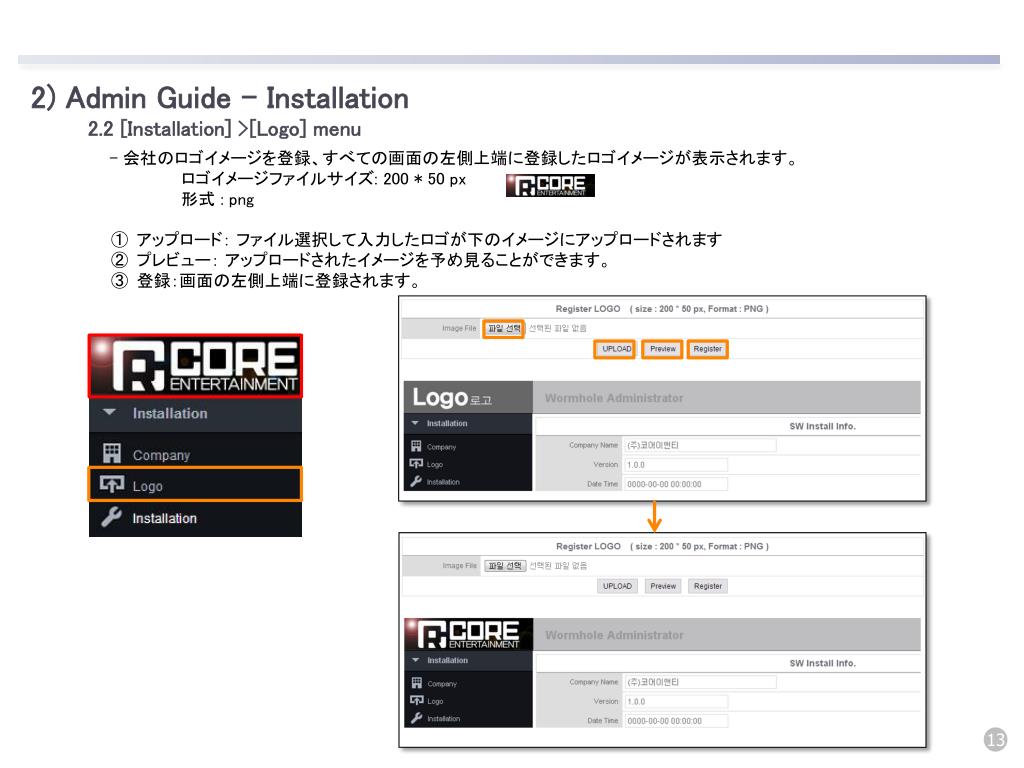
Task: Collapse Installation header arrow in large sidebar
Action: (109, 412)
